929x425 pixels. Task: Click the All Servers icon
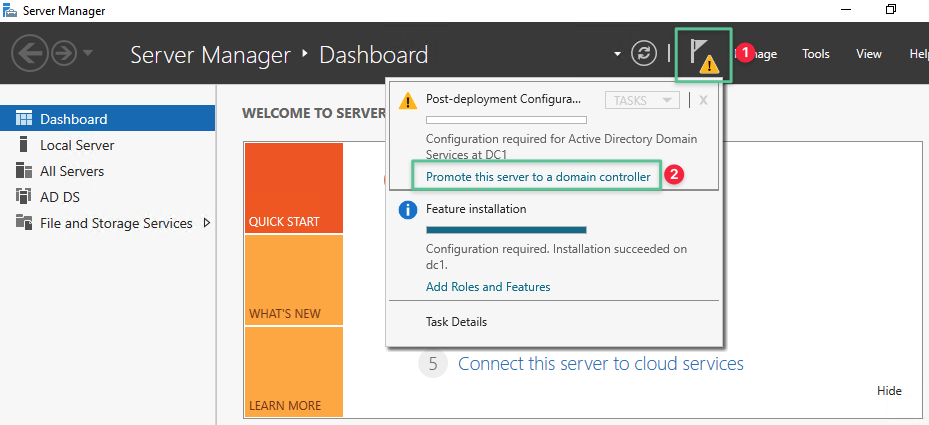coord(24,171)
